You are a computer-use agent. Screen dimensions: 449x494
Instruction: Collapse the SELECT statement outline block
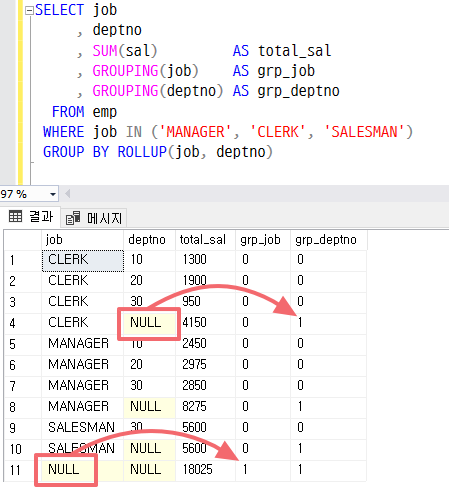click(x=29, y=11)
